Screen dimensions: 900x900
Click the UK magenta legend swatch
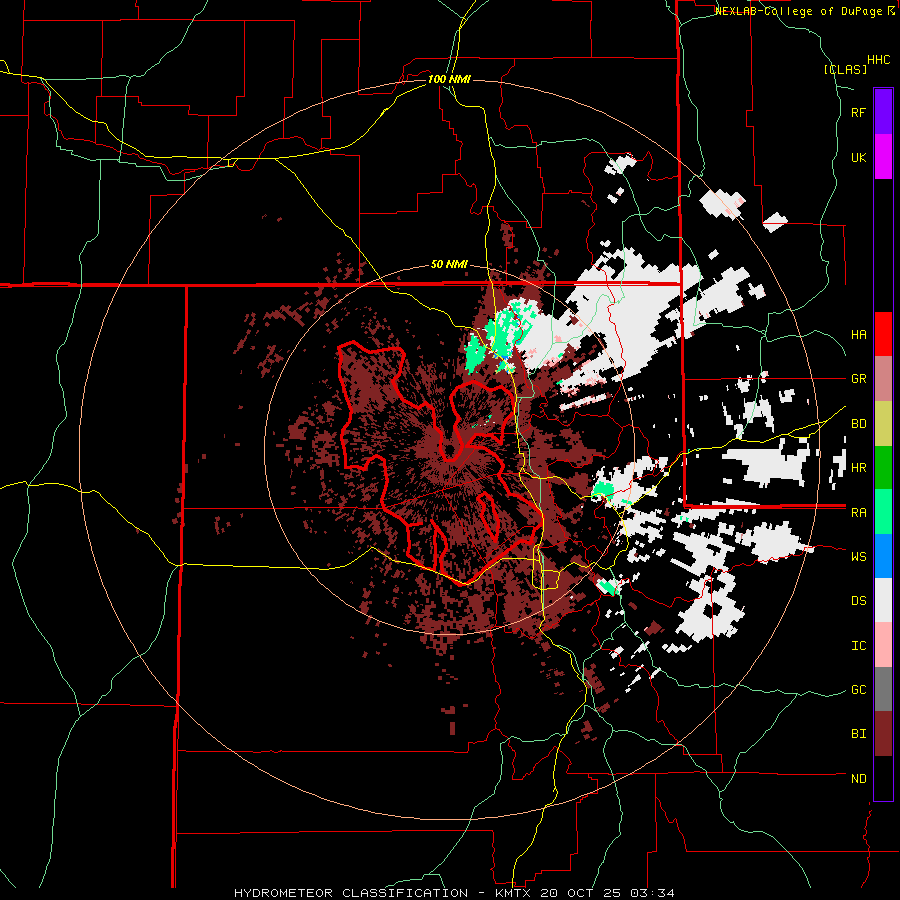pyautogui.click(x=883, y=157)
